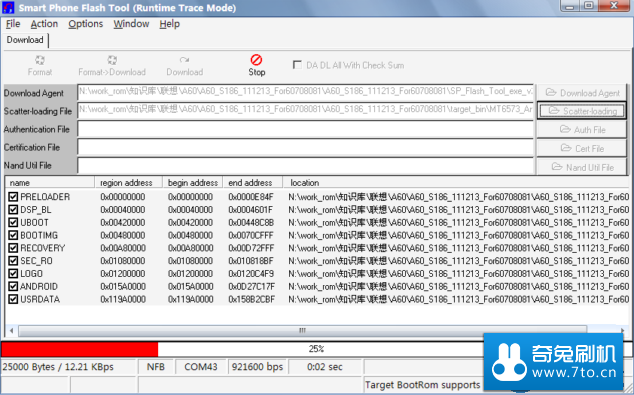Uncheck the USRDATA partition checkbox
Image resolution: width=634 pixels, height=395 pixels.
(13, 299)
